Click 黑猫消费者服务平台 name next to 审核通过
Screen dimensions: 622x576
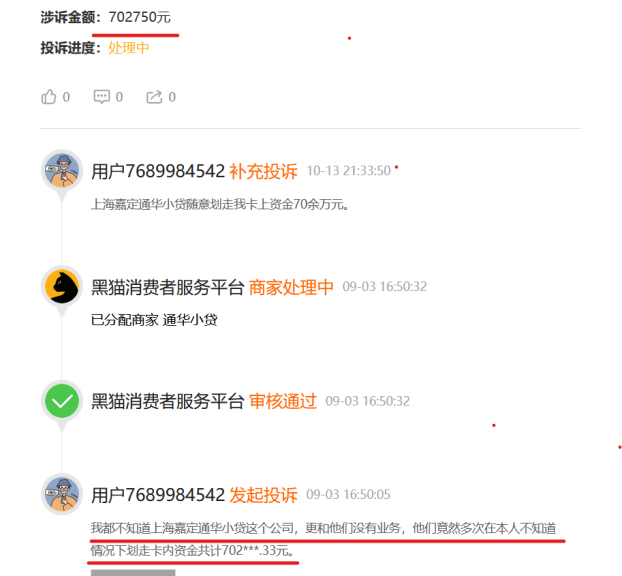pyautogui.click(x=167, y=401)
